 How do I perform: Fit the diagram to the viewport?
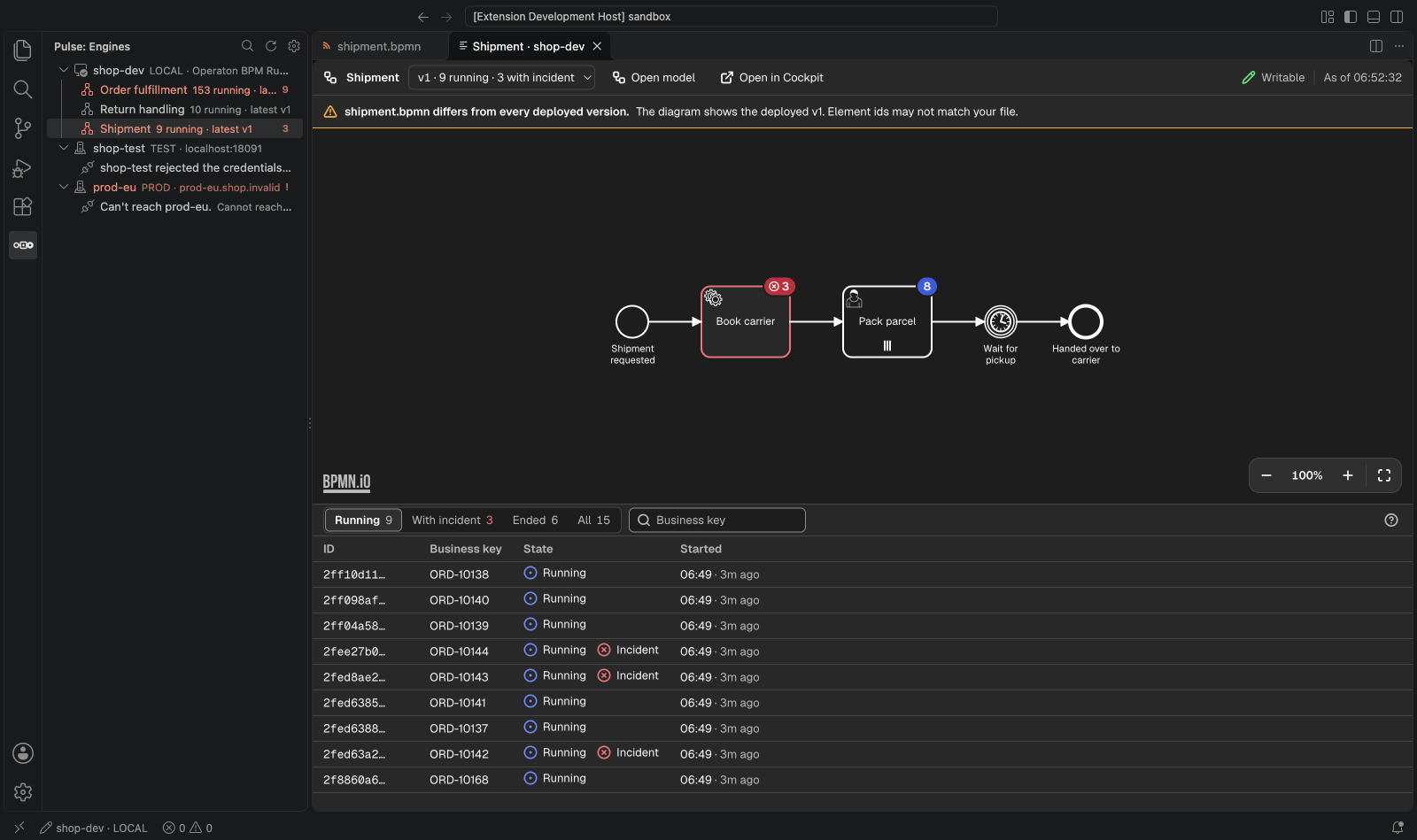(x=1384, y=475)
